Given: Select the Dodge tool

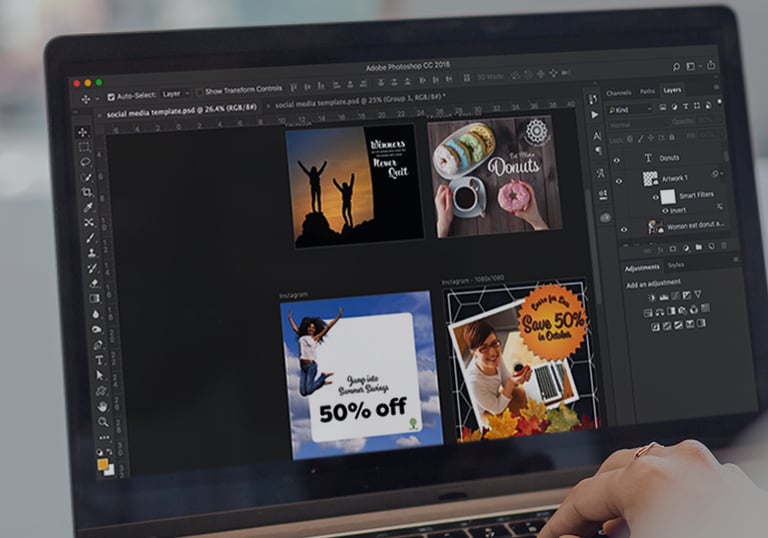Looking at the screenshot, I should (x=96, y=329).
